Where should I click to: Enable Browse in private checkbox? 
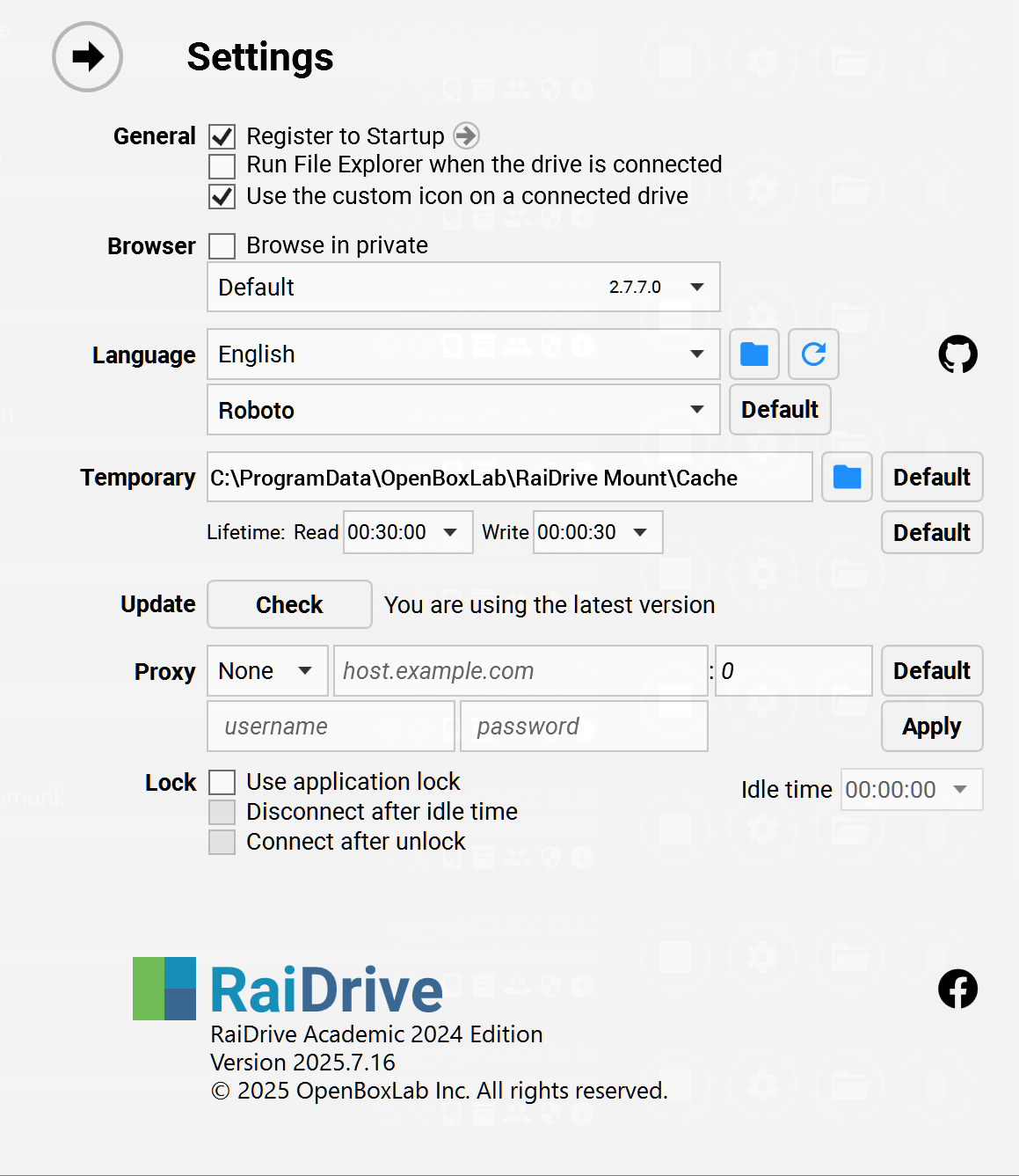(x=222, y=246)
